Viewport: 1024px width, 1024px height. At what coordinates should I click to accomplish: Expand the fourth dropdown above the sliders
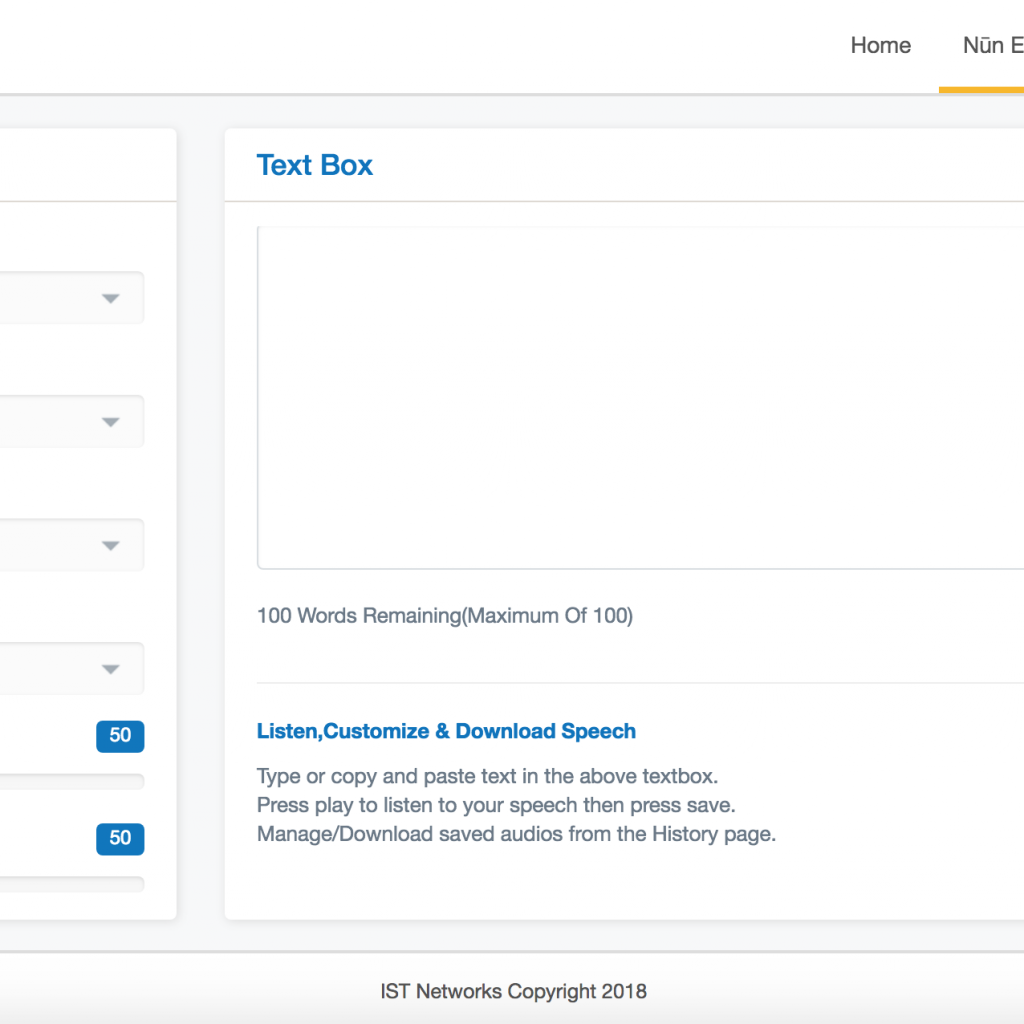click(110, 669)
